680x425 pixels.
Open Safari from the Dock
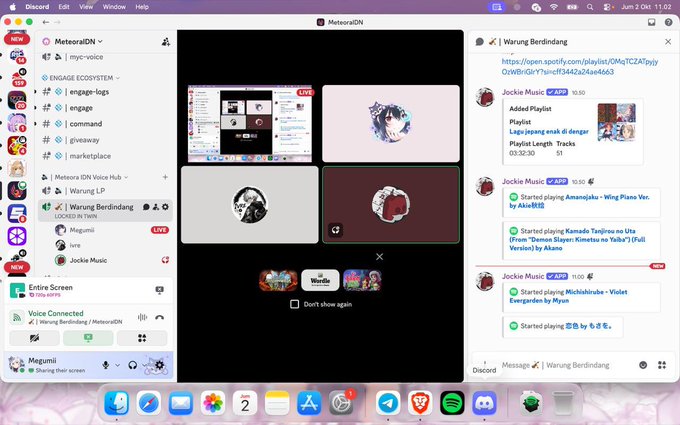pos(149,403)
